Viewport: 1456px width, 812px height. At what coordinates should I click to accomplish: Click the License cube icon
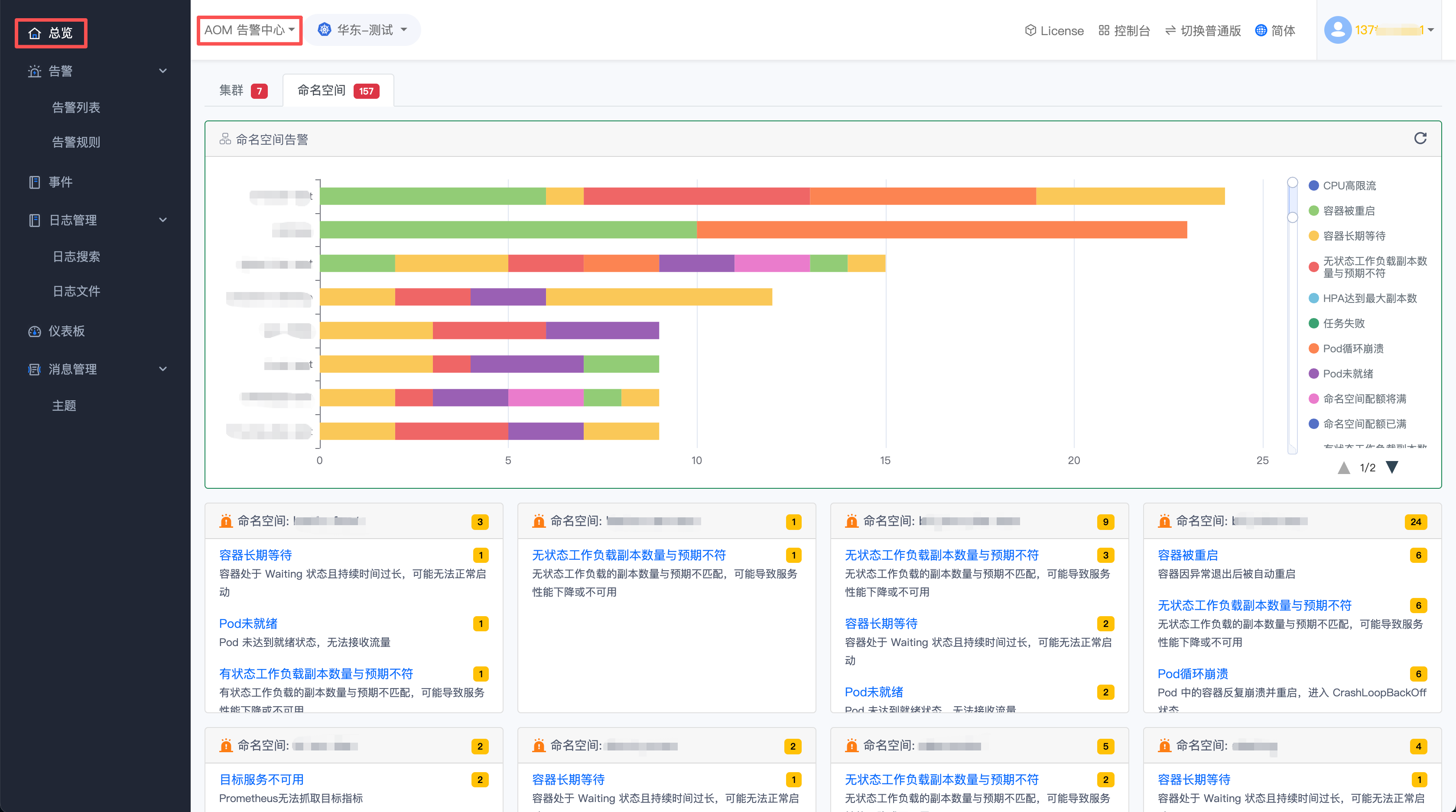(x=1030, y=30)
